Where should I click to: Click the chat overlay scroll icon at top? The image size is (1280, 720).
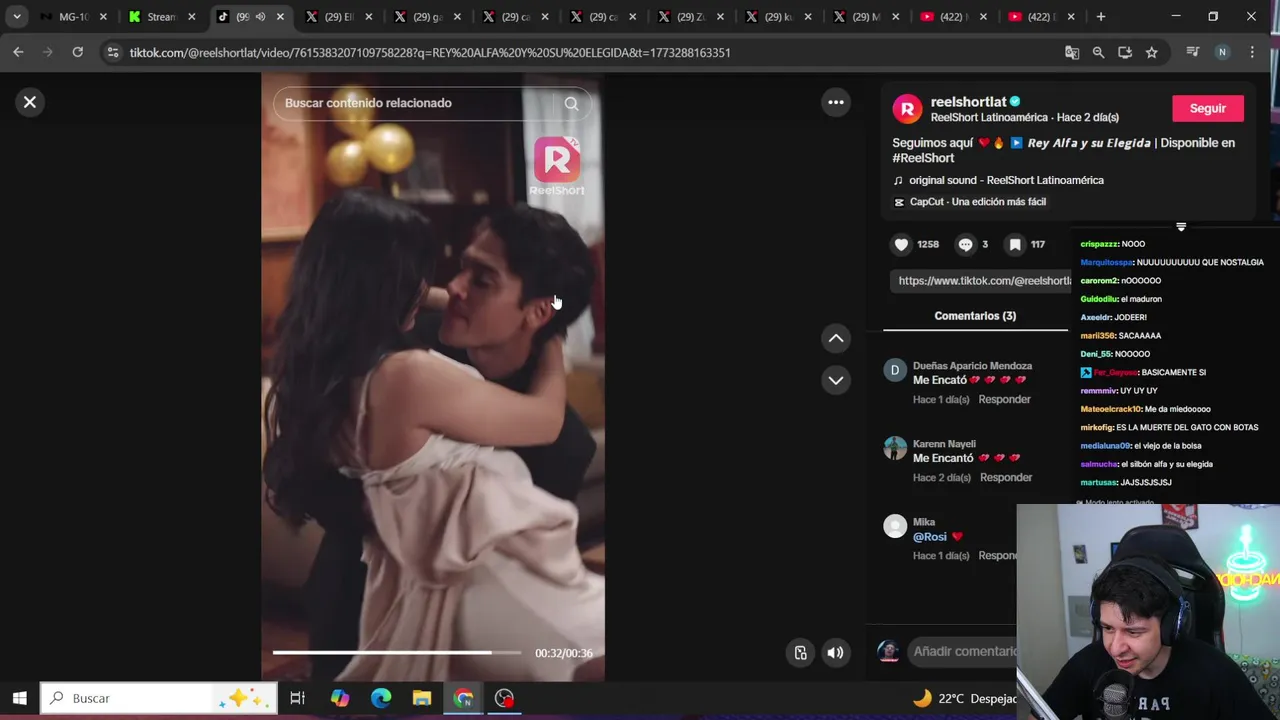tap(1181, 227)
